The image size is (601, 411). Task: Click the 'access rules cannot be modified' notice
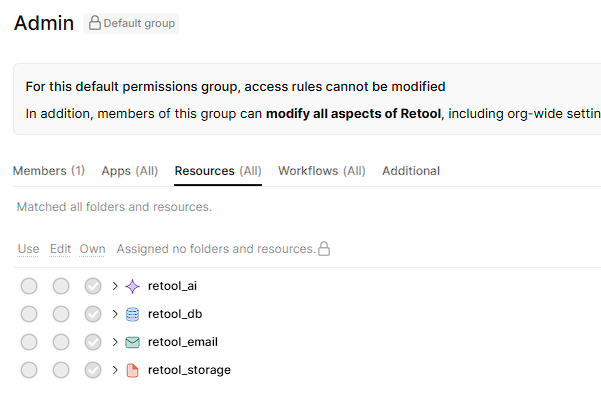tap(235, 87)
